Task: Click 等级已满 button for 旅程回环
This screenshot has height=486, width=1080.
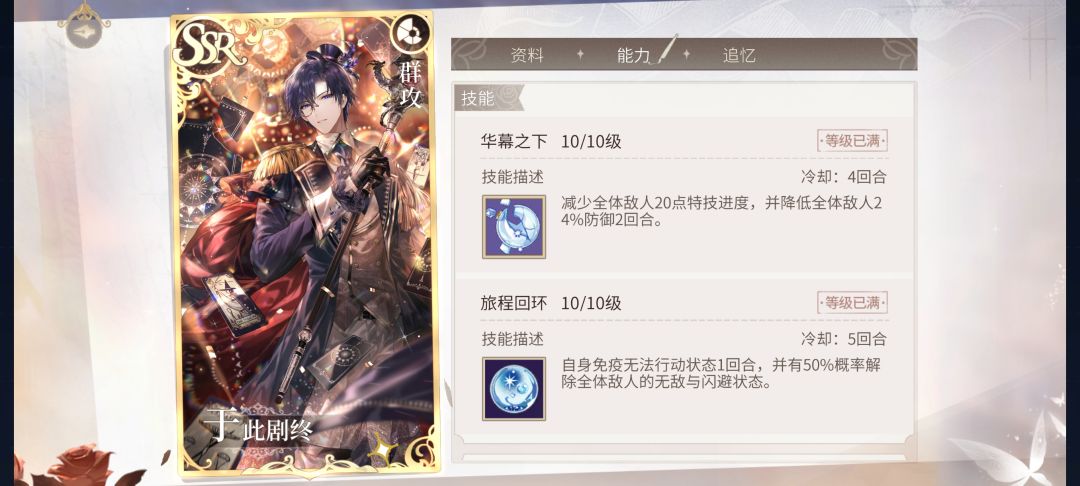Action: click(852, 302)
